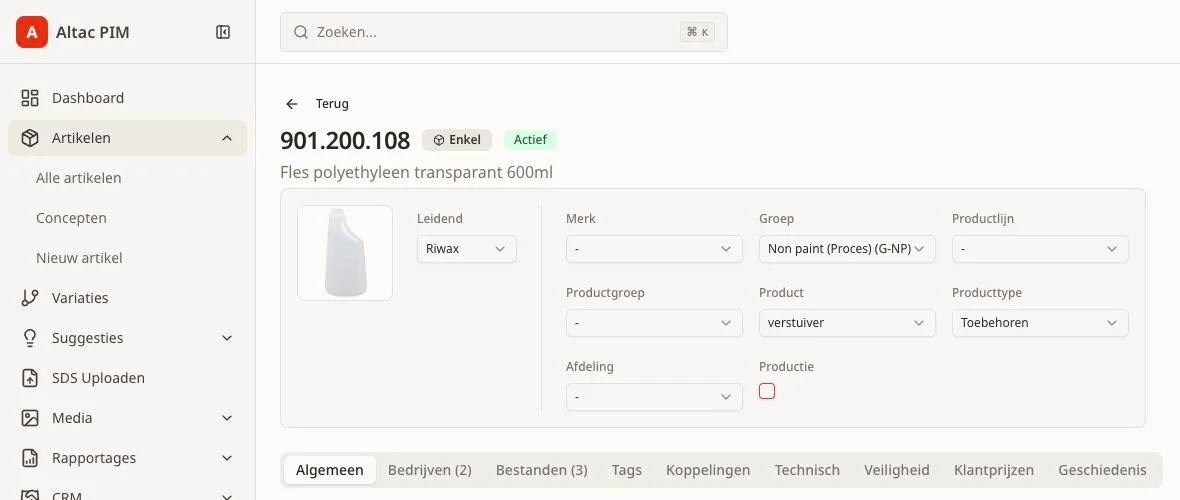The height and width of the screenshot is (500, 1180).
Task: Click the Media image icon
Action: coord(30,418)
